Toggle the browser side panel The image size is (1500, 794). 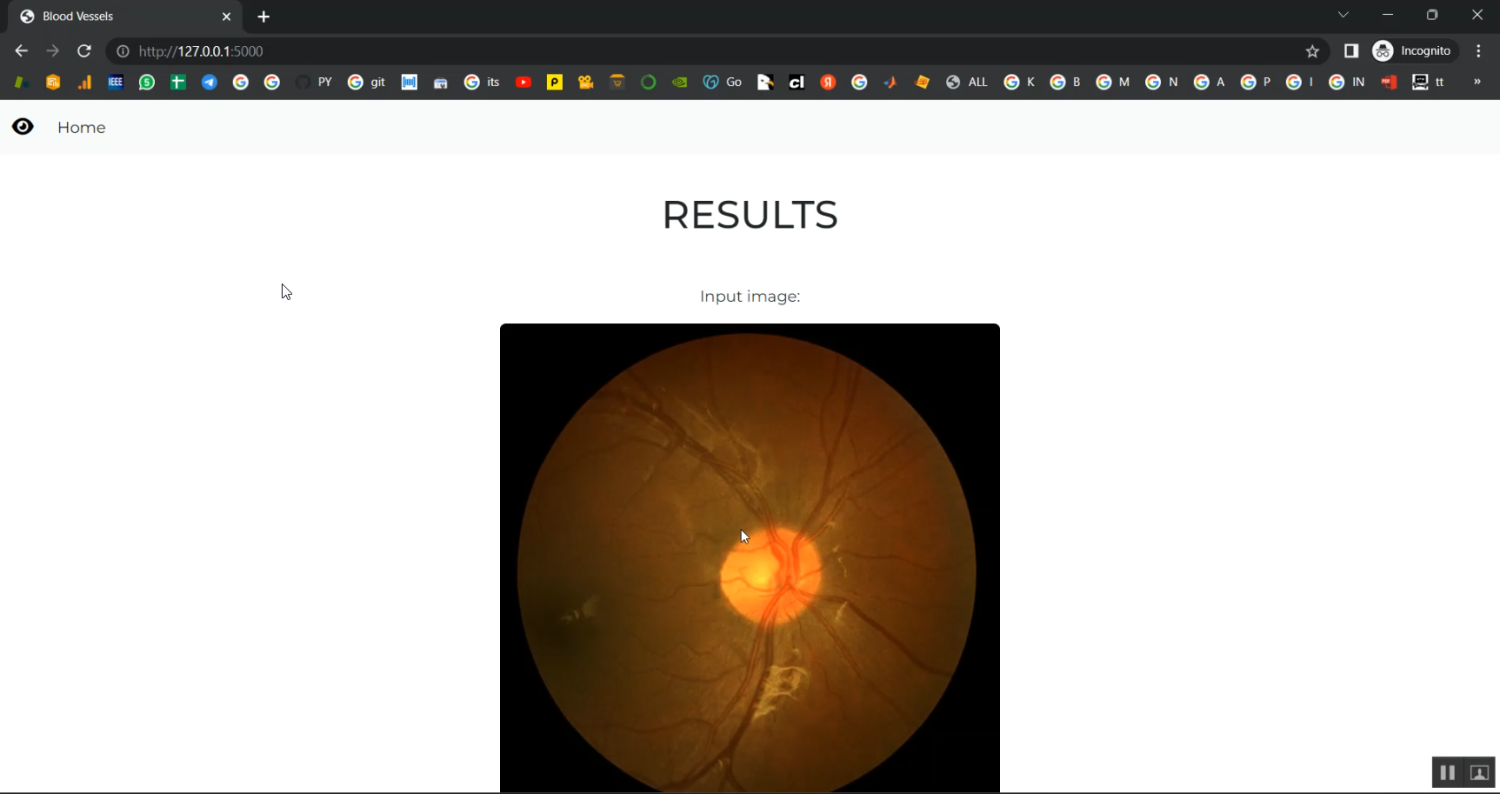[1351, 51]
